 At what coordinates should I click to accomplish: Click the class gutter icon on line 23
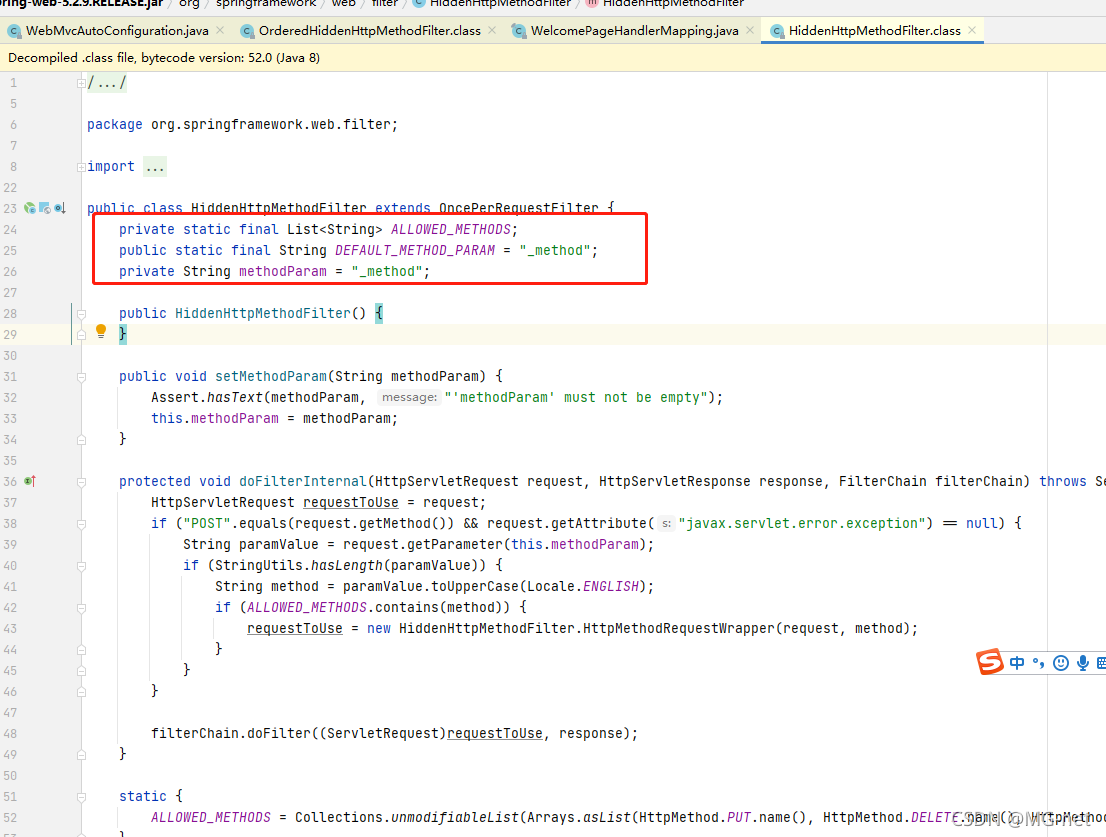[x=30, y=207]
